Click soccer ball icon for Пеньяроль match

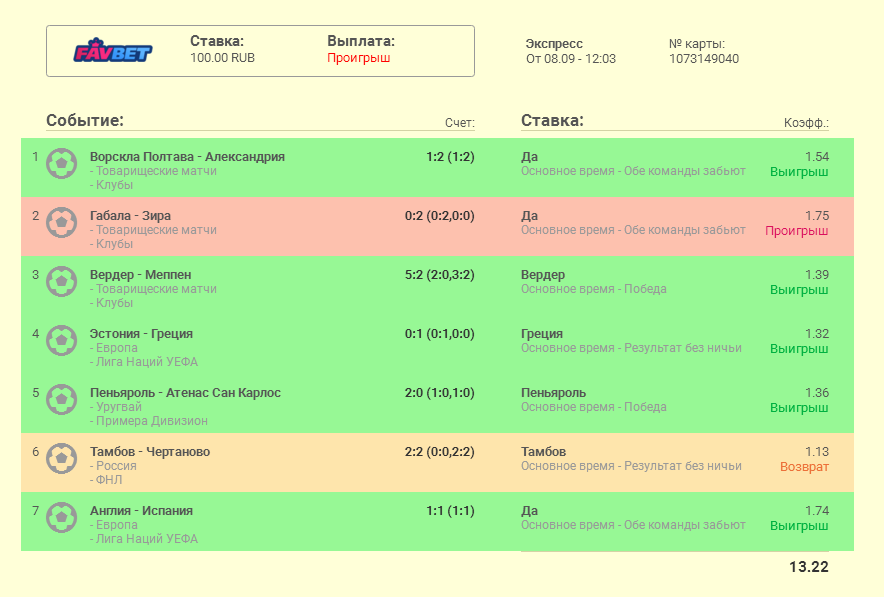point(62,399)
